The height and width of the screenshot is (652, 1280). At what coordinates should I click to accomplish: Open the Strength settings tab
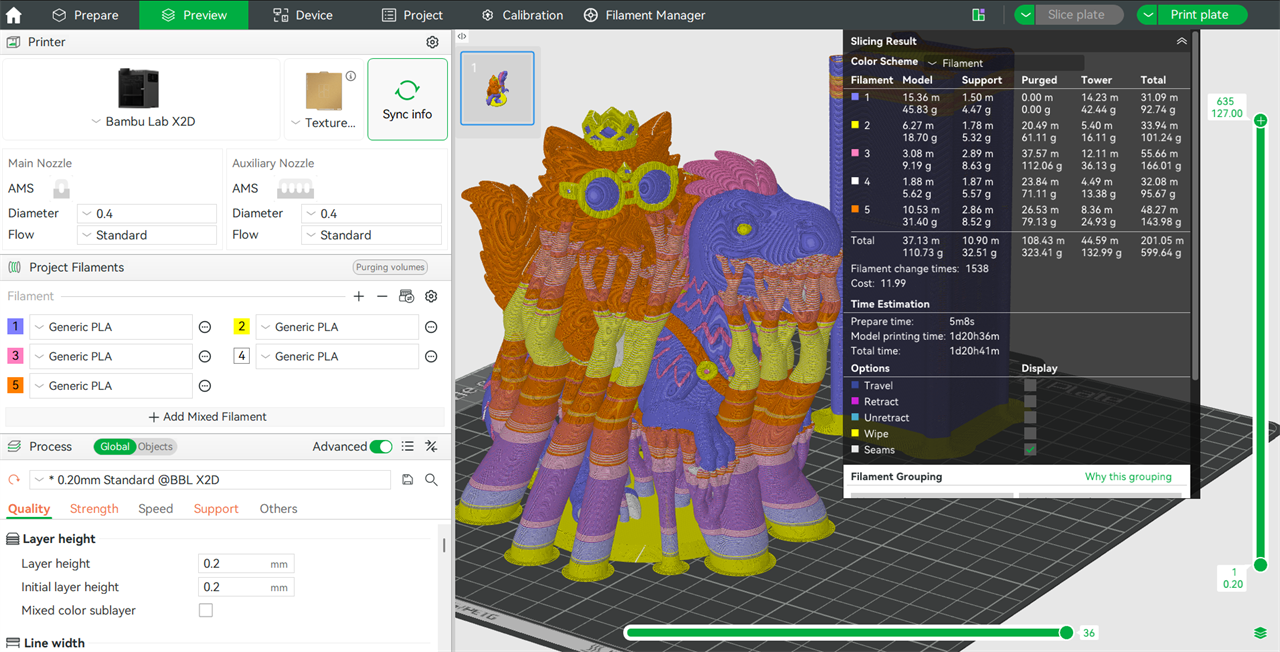click(94, 509)
